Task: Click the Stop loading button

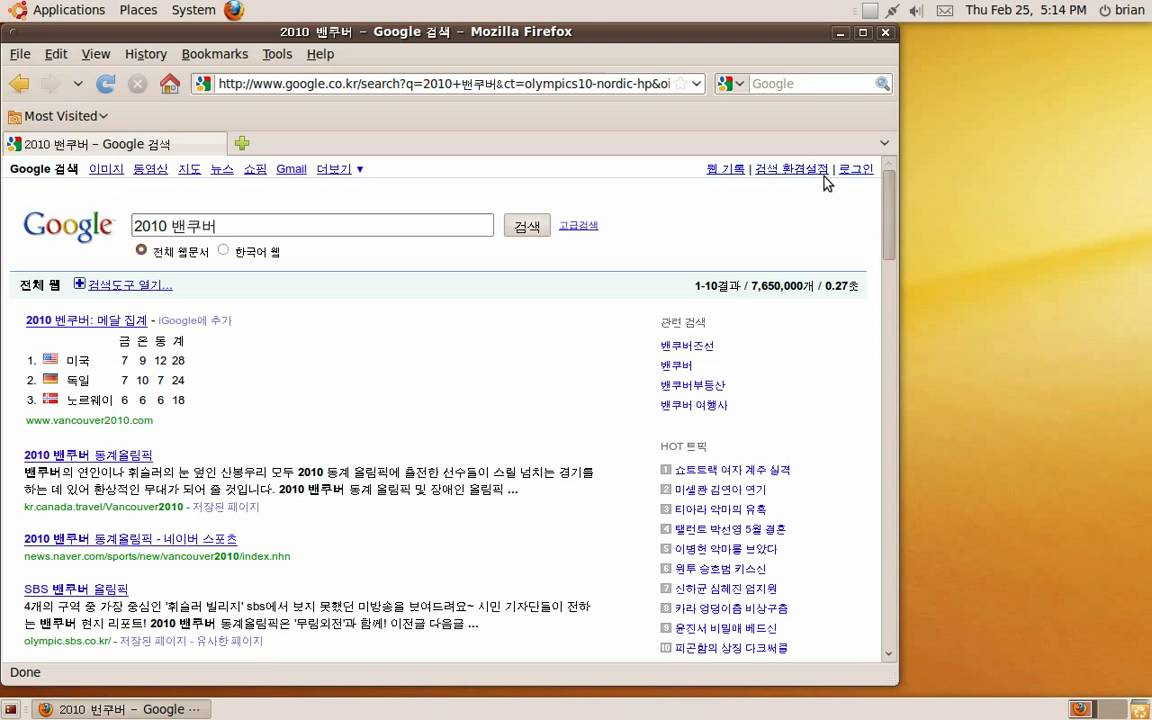Action: (137, 84)
